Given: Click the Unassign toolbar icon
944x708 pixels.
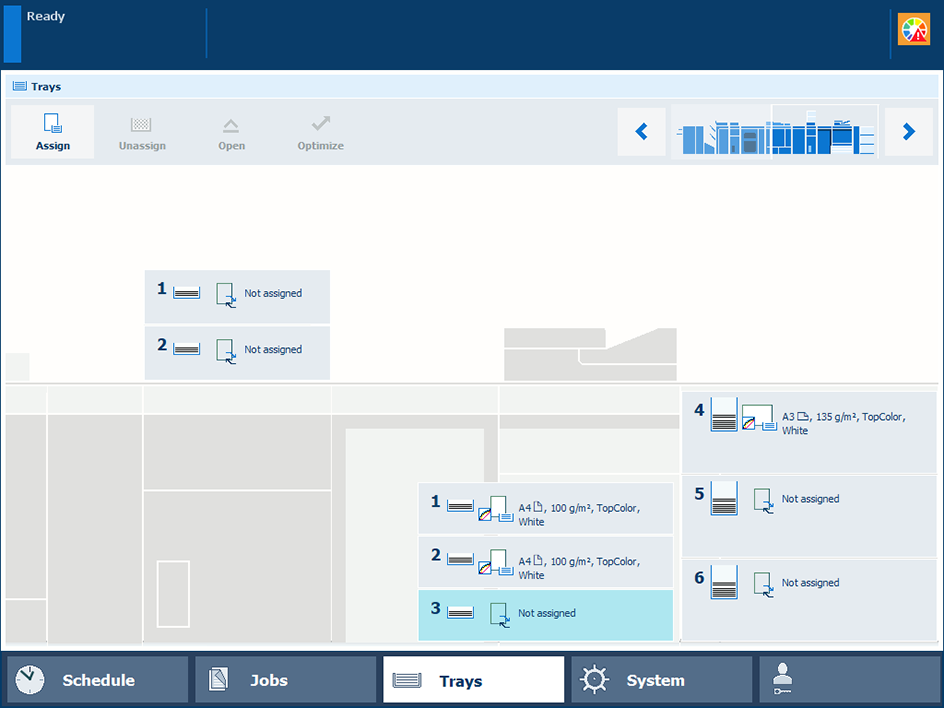Looking at the screenshot, I should (142, 126).
